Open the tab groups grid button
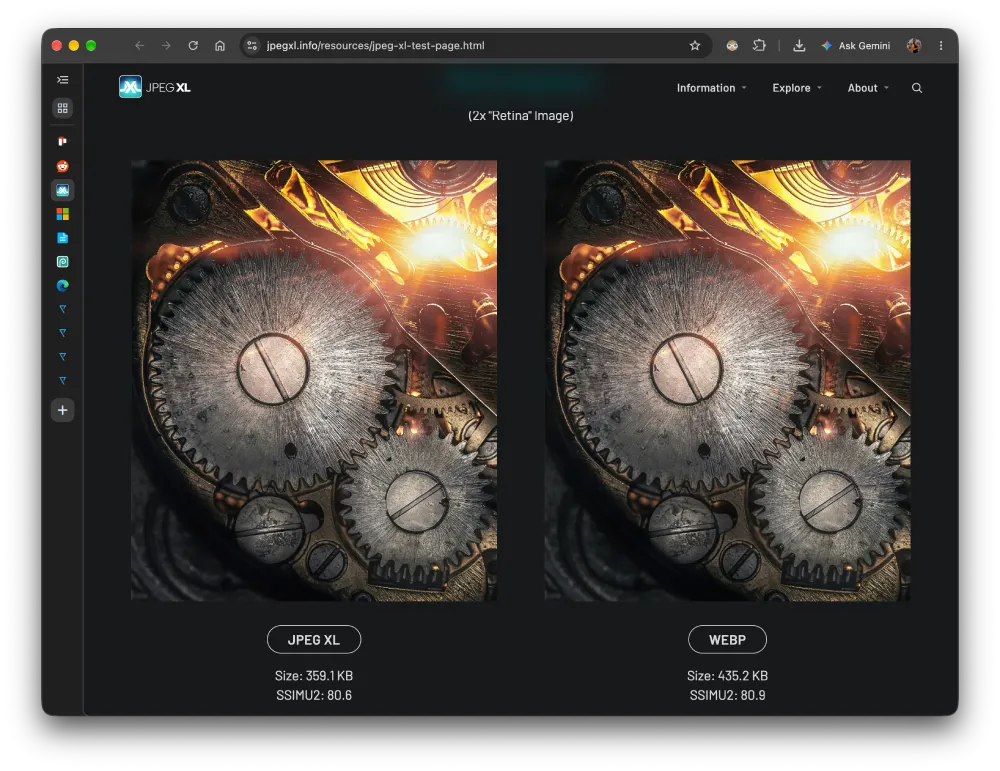The height and width of the screenshot is (771, 1000). tap(62, 108)
